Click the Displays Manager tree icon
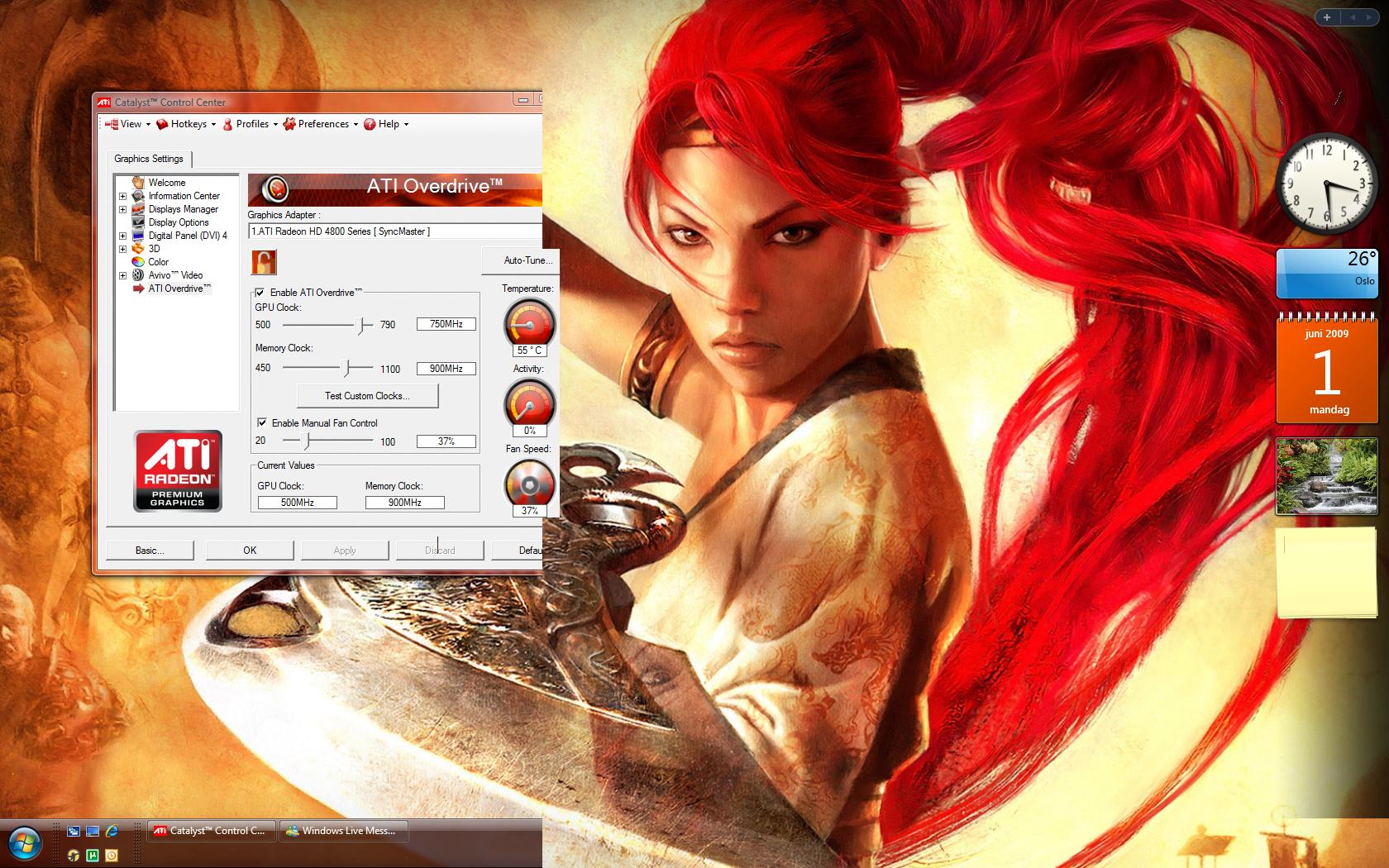This screenshot has height=868, width=1389. 138,209
